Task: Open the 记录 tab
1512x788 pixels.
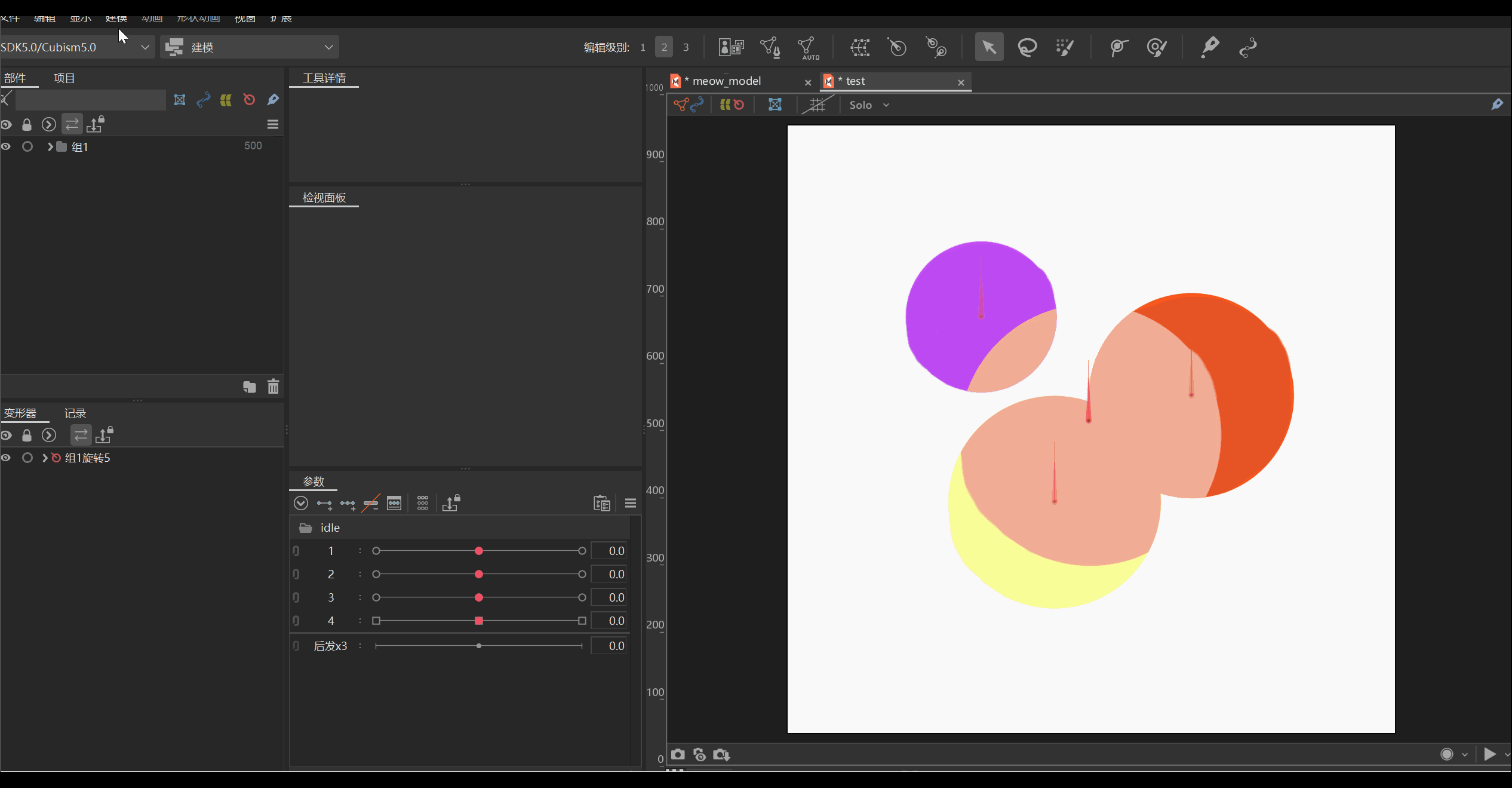Action: coord(75,413)
